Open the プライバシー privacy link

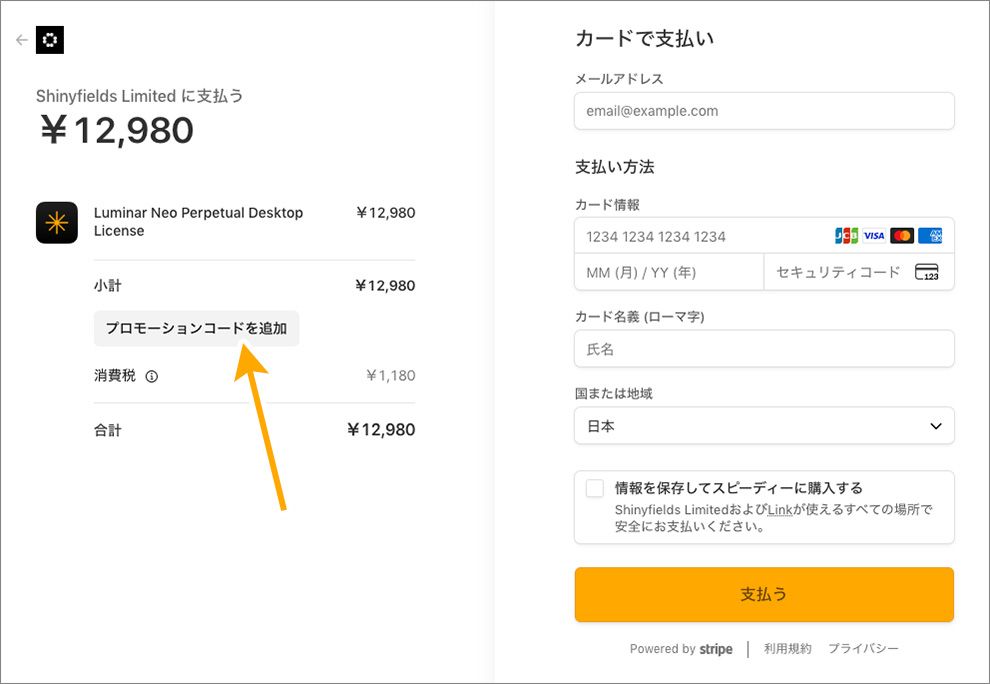pyautogui.click(x=863, y=649)
